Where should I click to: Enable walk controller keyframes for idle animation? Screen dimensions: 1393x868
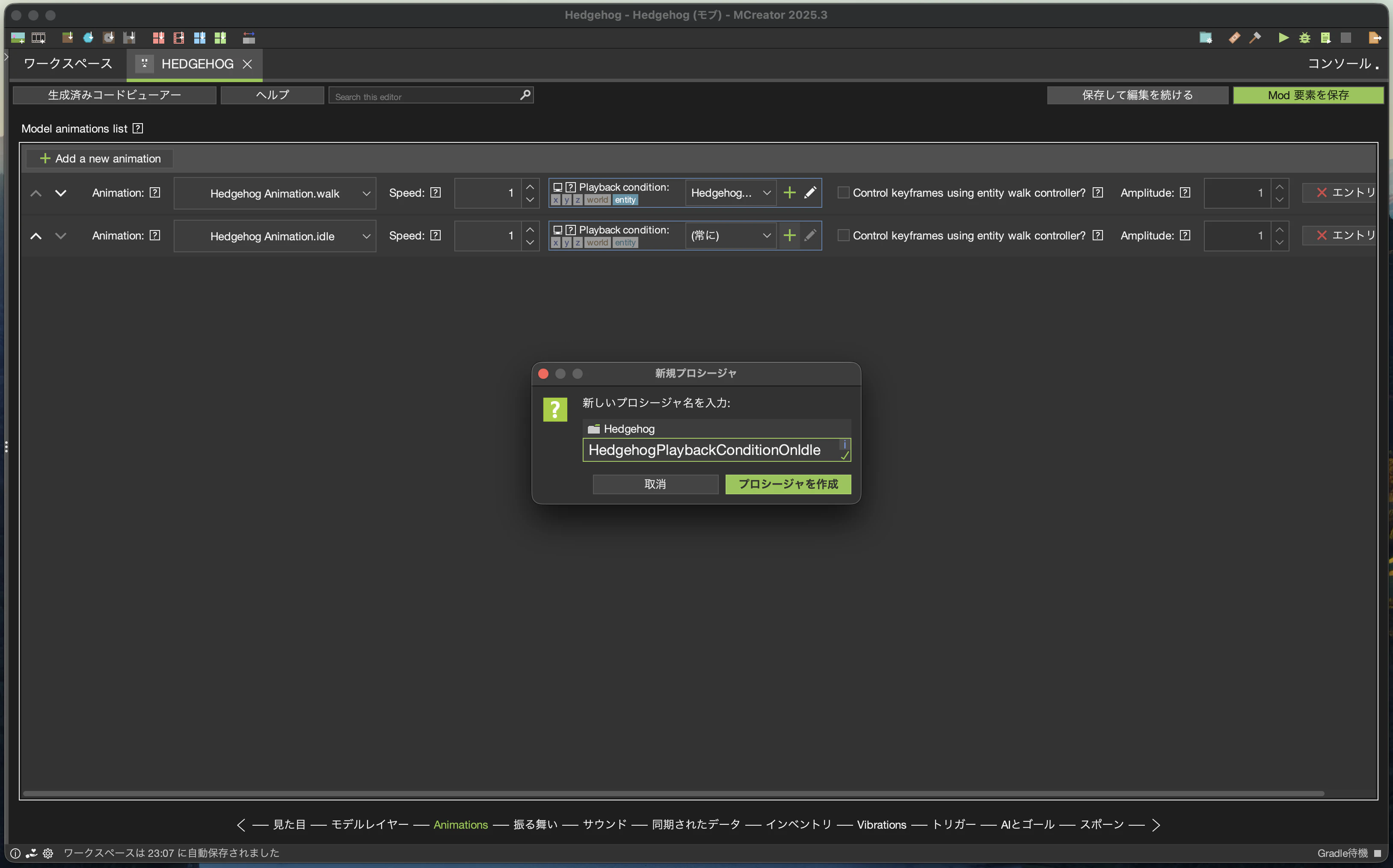point(843,235)
